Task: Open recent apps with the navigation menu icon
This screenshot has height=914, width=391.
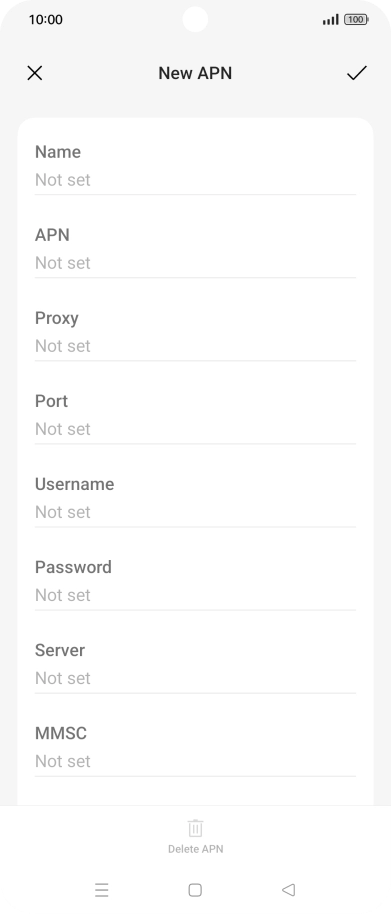Action: click(101, 890)
